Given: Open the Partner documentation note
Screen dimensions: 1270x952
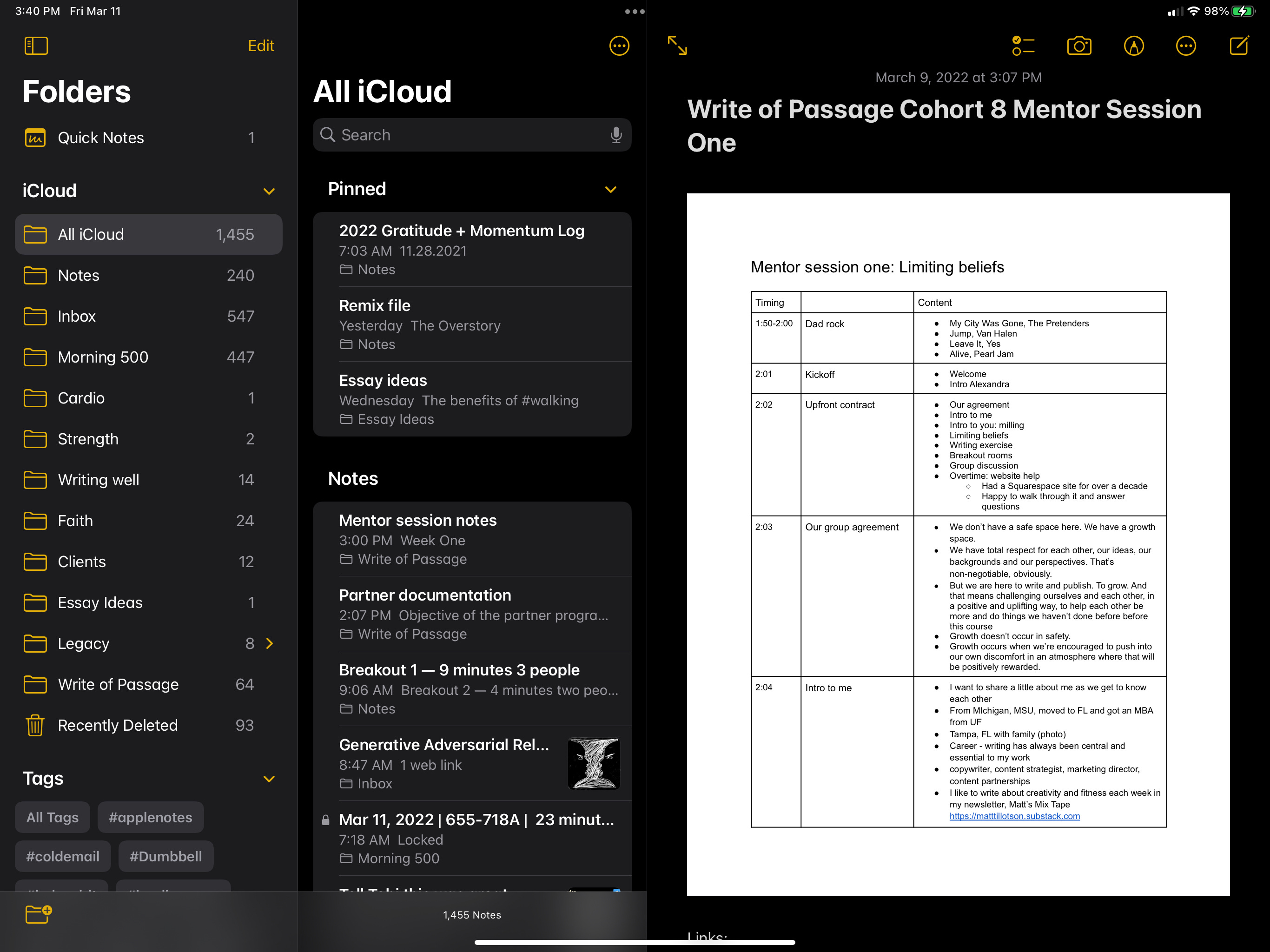Looking at the screenshot, I should pos(472,614).
